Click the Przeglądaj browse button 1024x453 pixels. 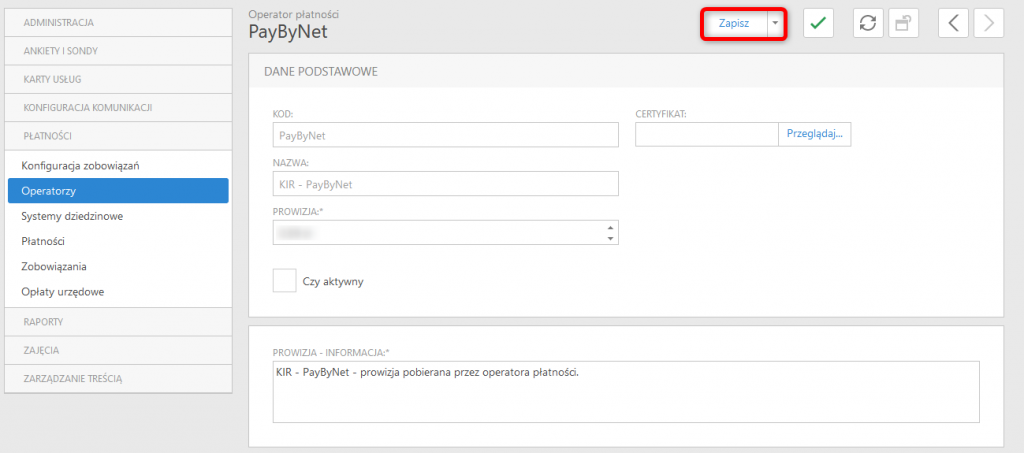[x=814, y=134]
